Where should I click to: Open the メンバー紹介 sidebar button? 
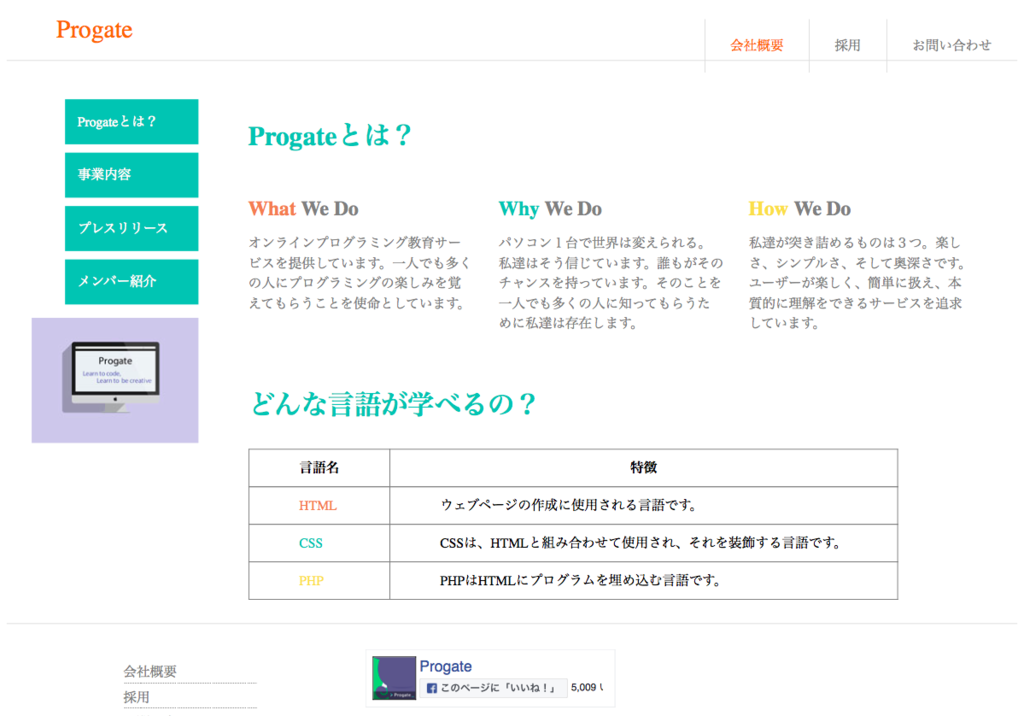point(131,282)
